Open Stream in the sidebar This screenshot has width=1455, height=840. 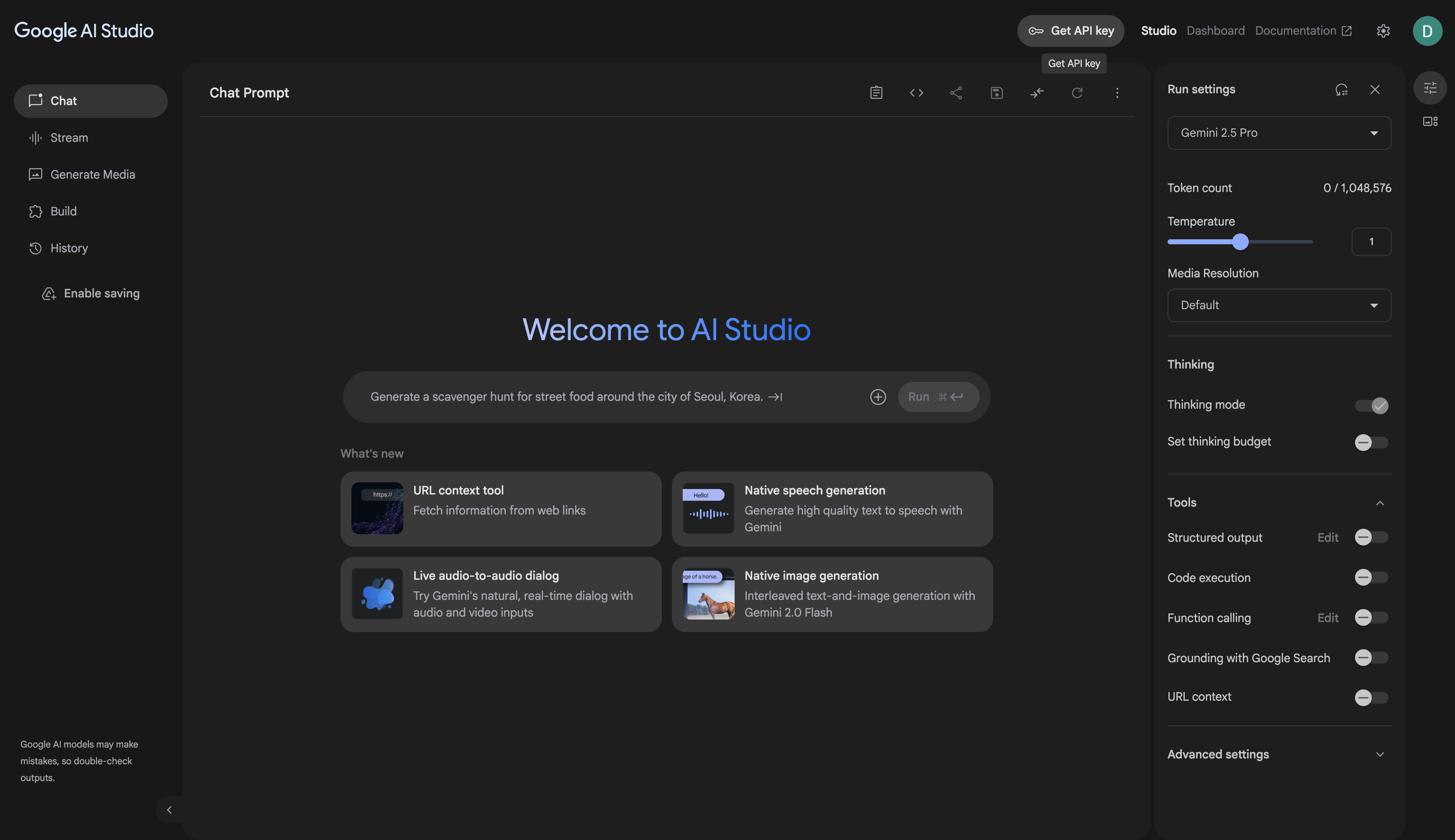[91, 138]
